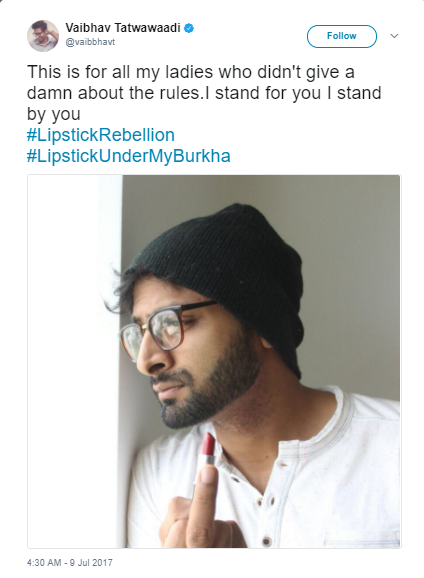
Task: Open the #LipstickUnderMyBurkha hashtag
Action: 129,156
